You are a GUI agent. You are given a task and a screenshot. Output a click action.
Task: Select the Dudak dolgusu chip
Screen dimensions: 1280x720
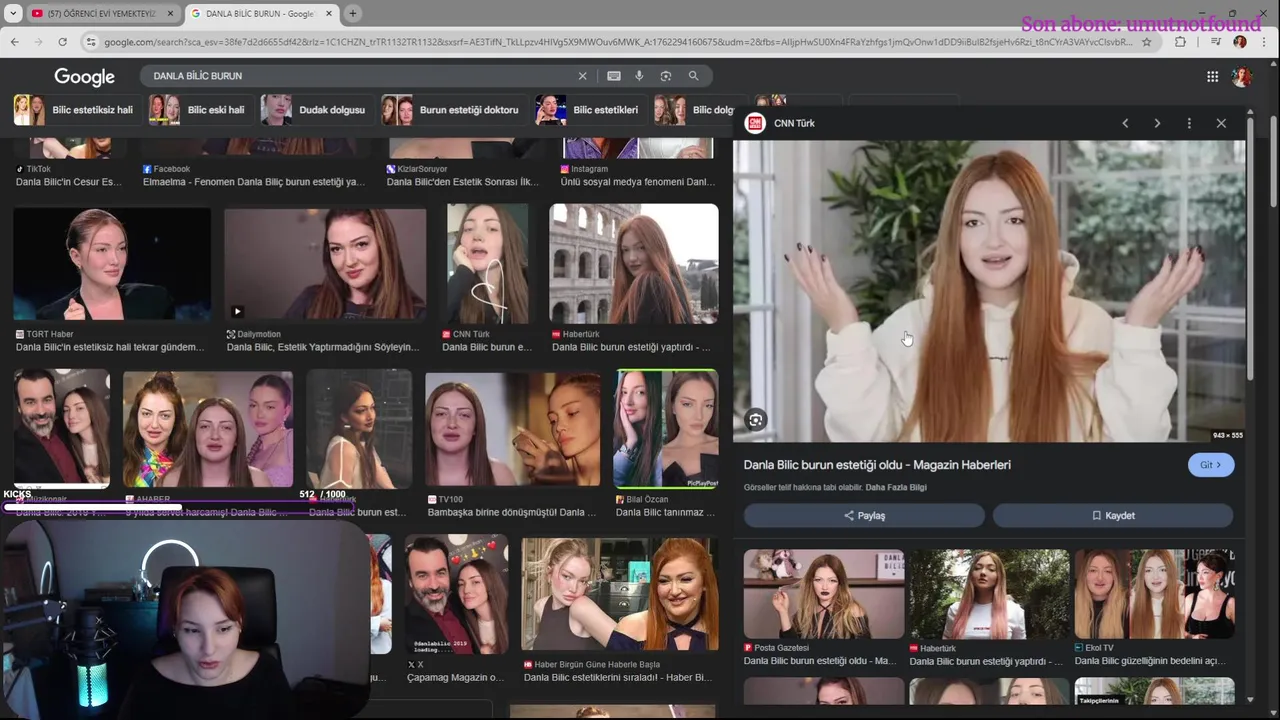pyautogui.click(x=315, y=110)
